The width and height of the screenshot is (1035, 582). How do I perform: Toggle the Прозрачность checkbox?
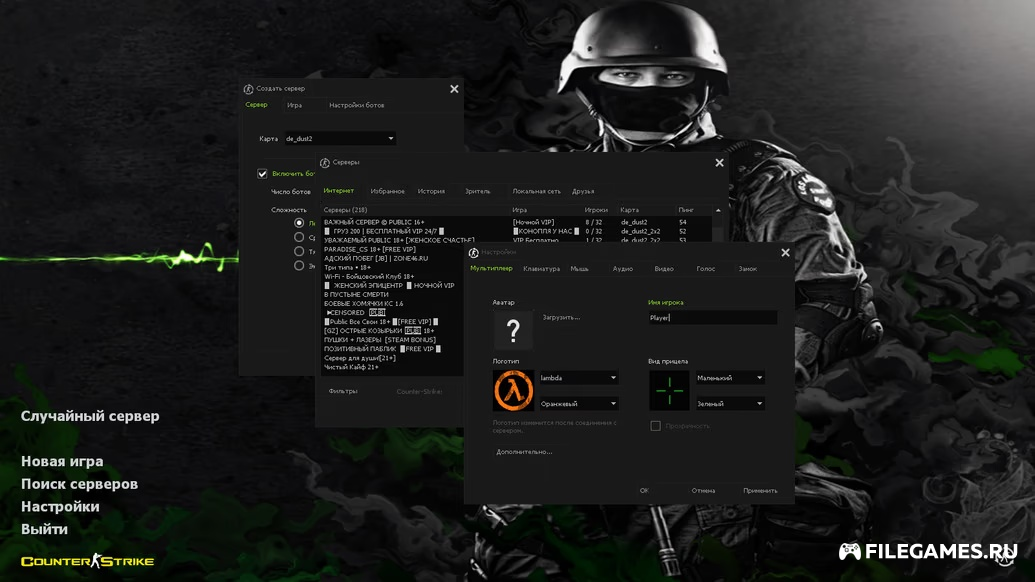tap(655, 426)
